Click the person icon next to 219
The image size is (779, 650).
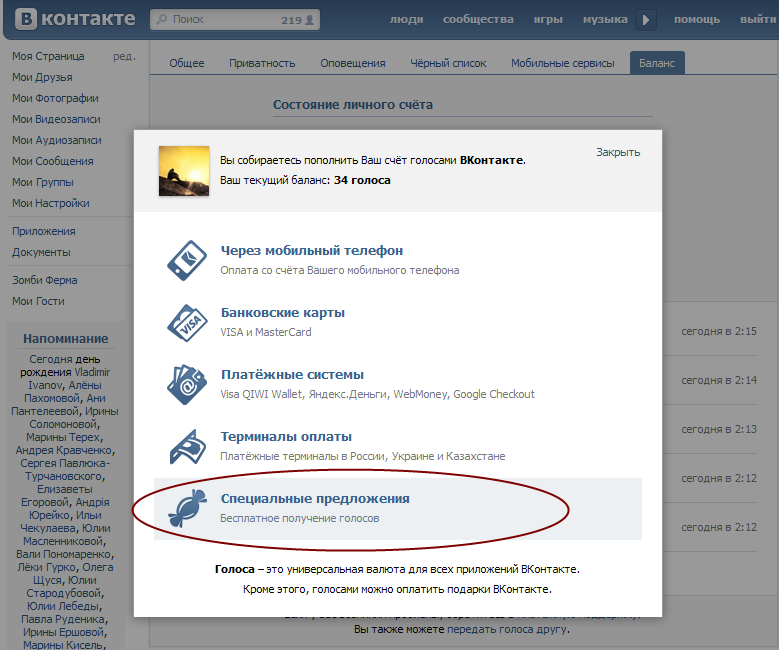click(310, 20)
